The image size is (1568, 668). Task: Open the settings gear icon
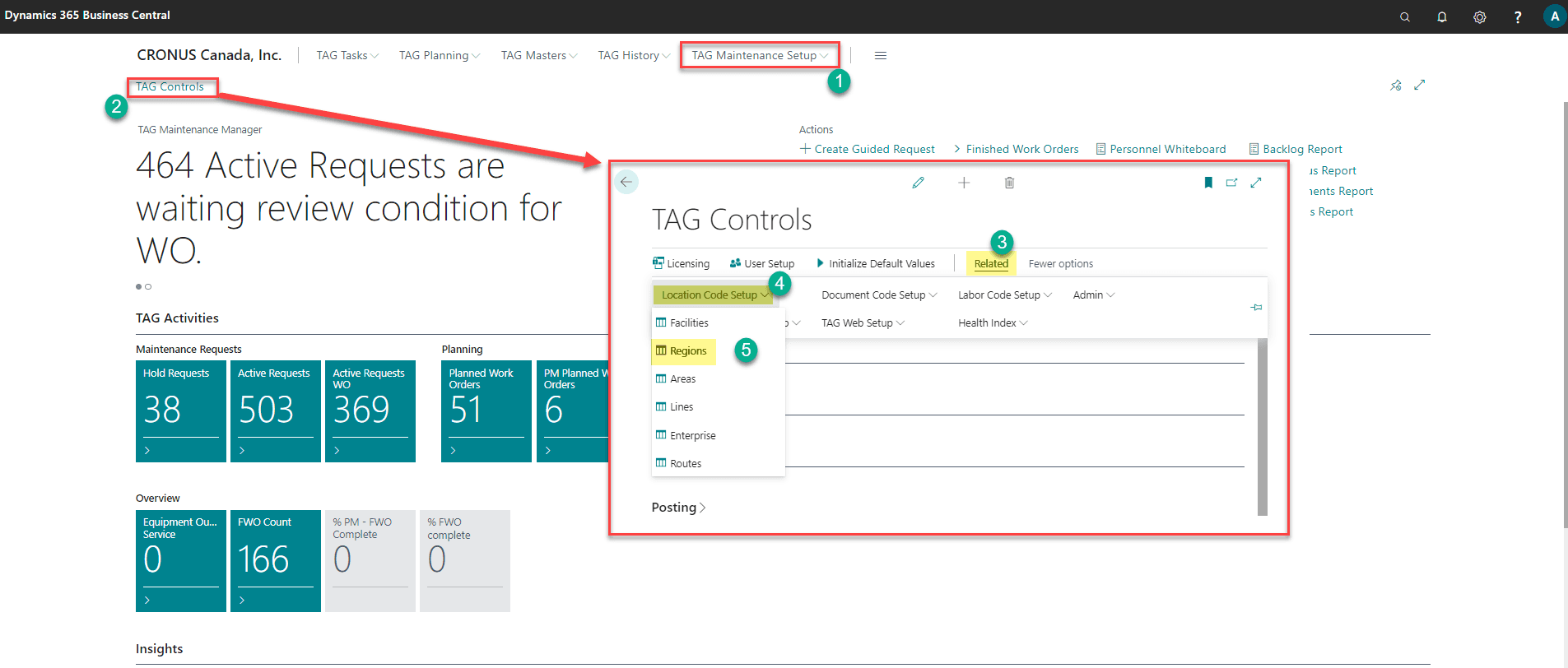pyautogui.click(x=1480, y=16)
